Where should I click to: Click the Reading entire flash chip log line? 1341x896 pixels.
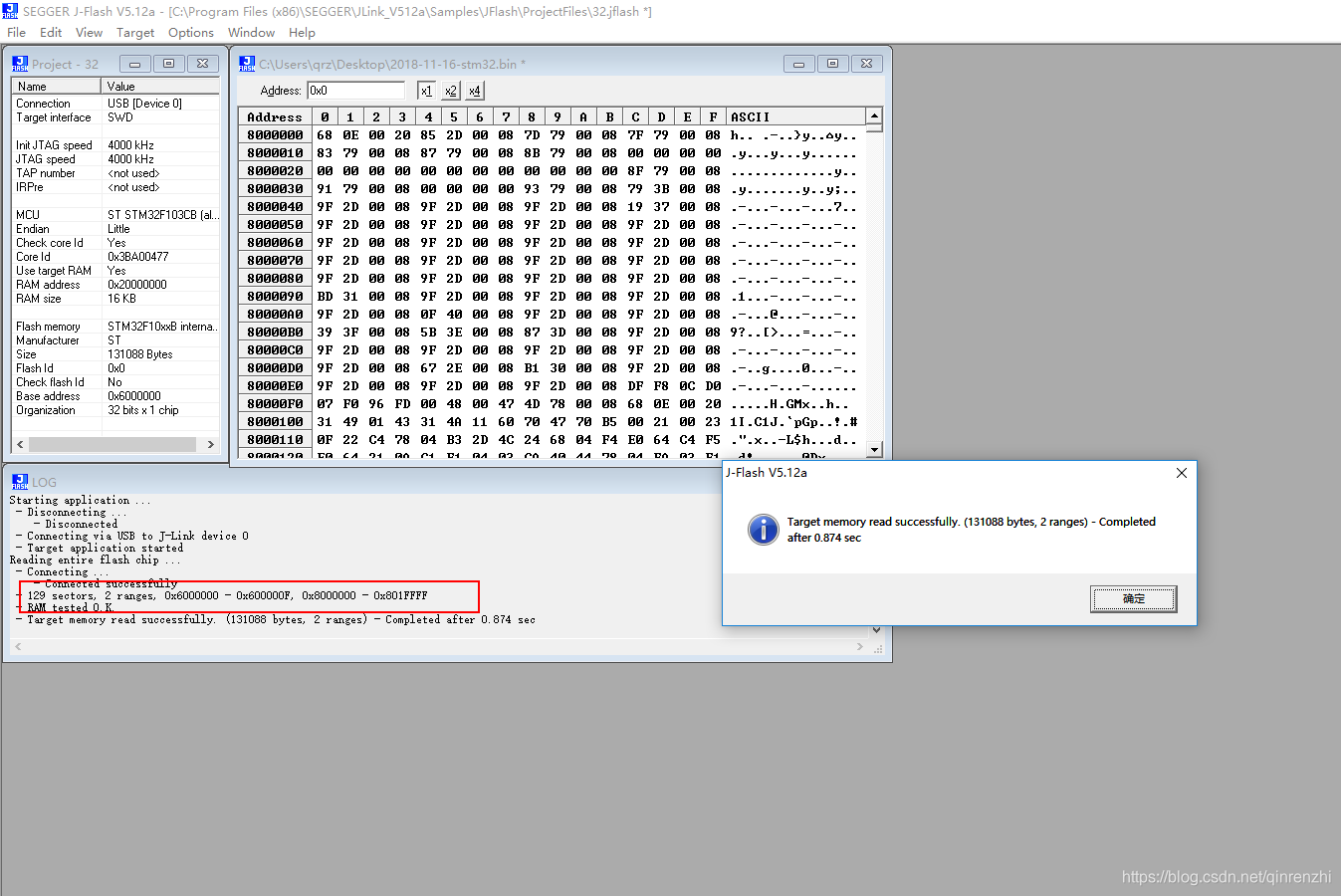point(96,560)
